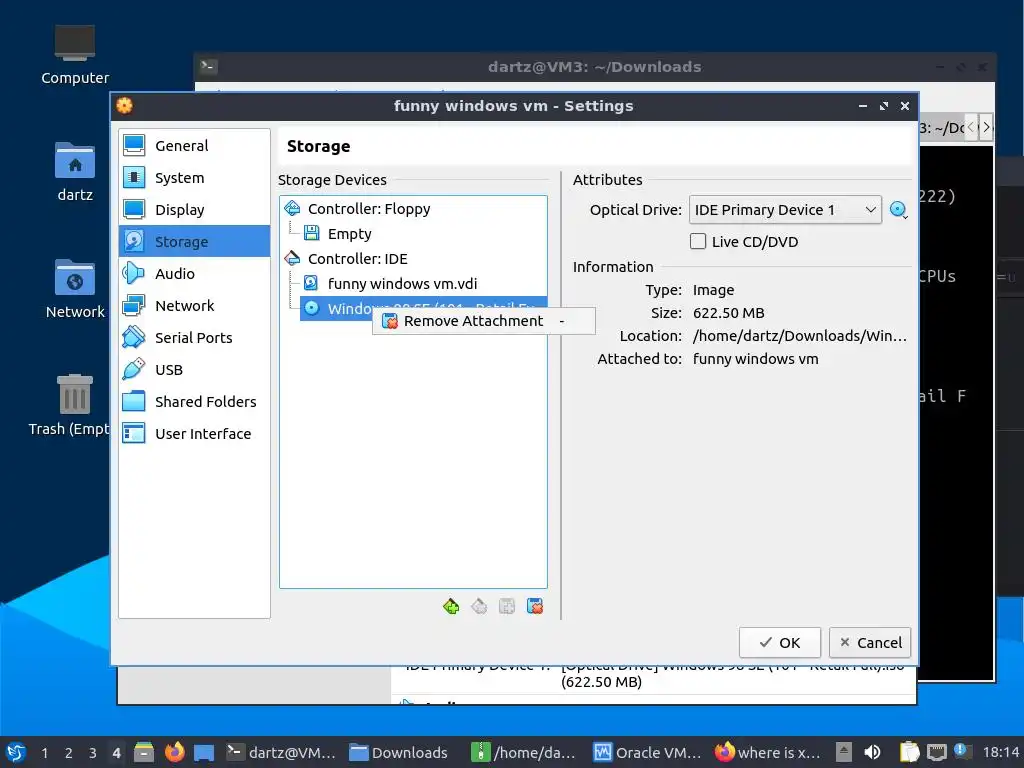Open the Optical Drive port dropdown
Image resolution: width=1024 pixels, height=768 pixels.
[785, 210]
